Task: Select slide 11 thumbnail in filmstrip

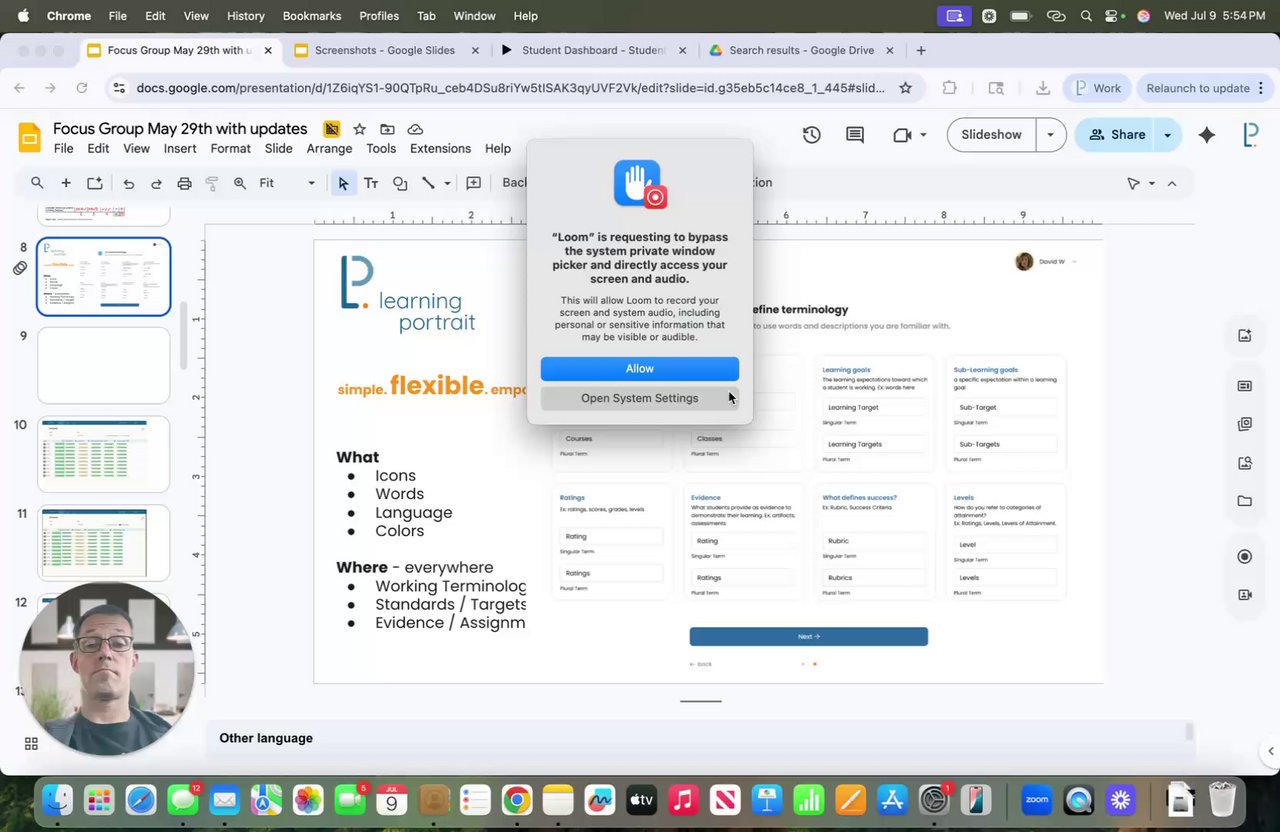Action: (x=104, y=542)
